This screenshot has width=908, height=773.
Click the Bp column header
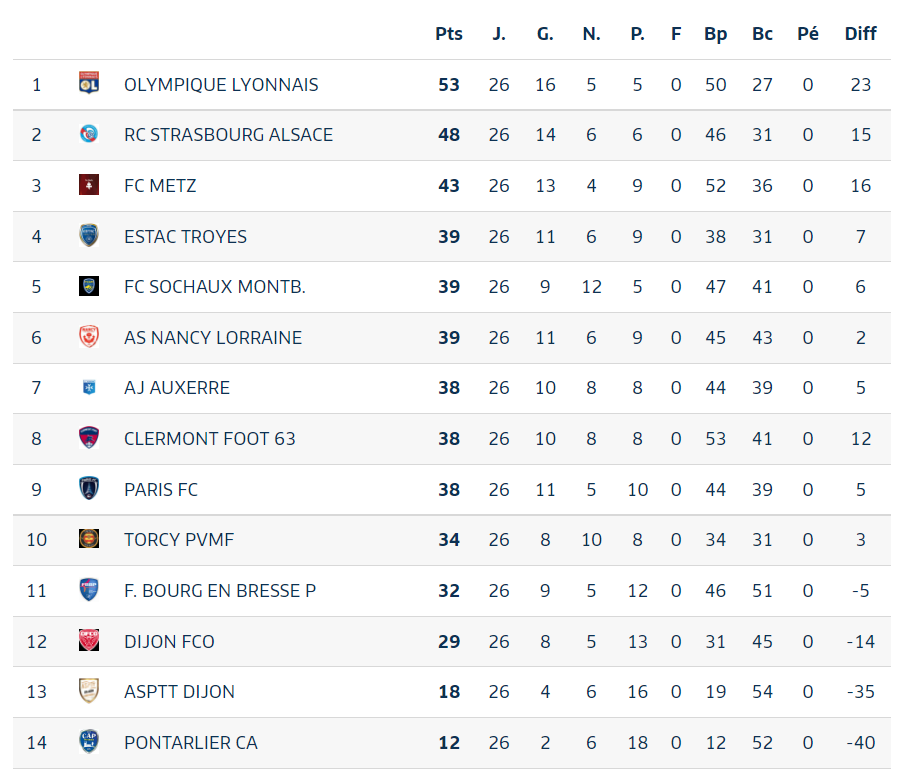coord(715,33)
